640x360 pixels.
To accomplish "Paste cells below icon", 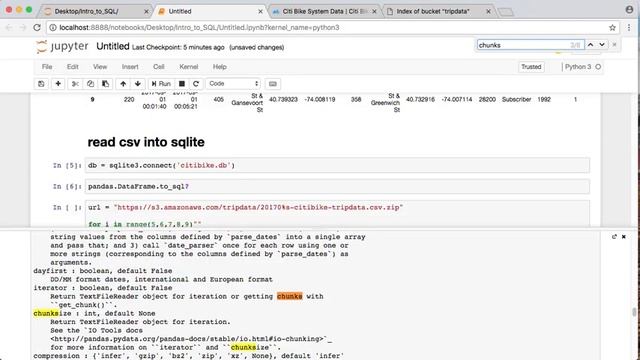I will [x=105, y=84].
